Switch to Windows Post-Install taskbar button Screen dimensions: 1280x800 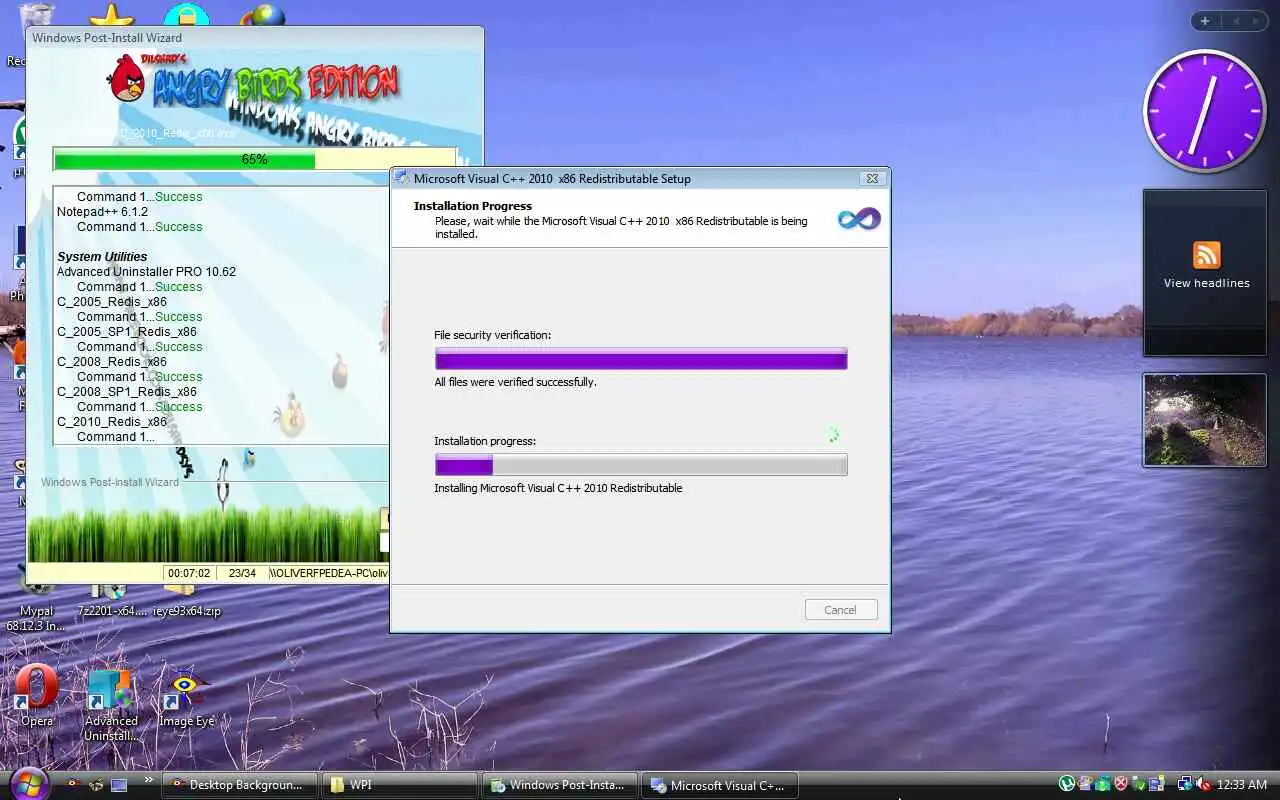coord(560,785)
